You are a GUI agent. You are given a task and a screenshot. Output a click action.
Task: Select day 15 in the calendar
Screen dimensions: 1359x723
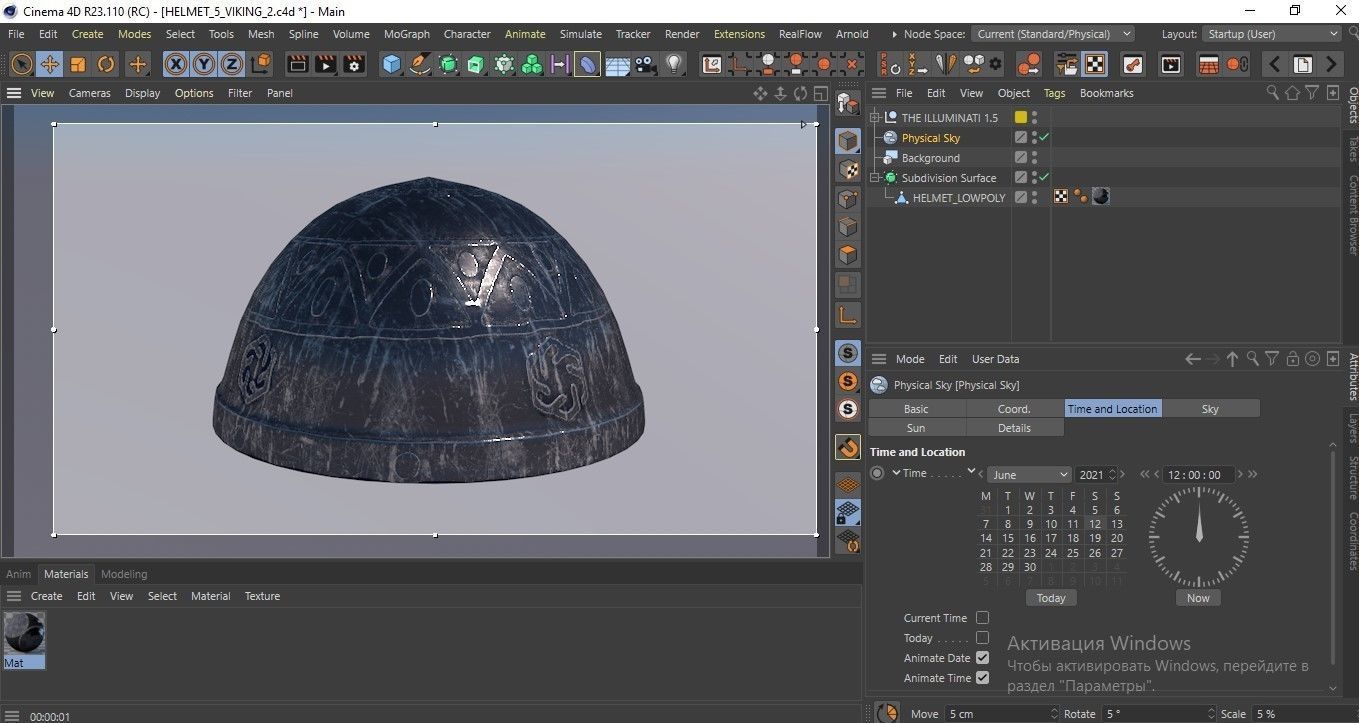[1007, 538]
